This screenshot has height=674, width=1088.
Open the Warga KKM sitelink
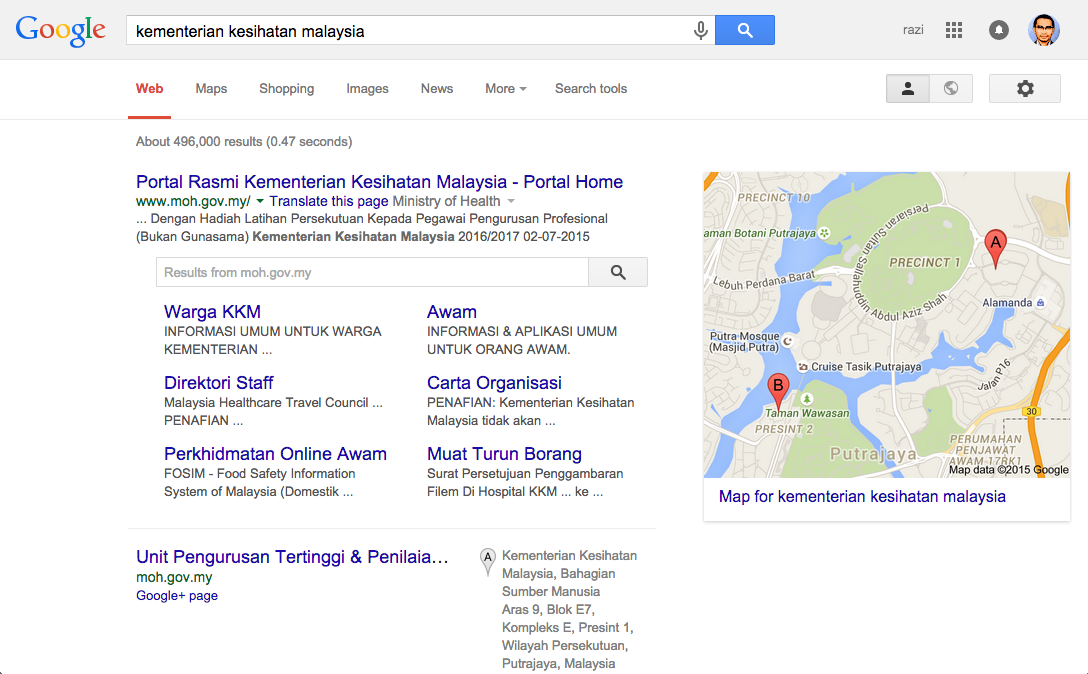click(x=212, y=312)
